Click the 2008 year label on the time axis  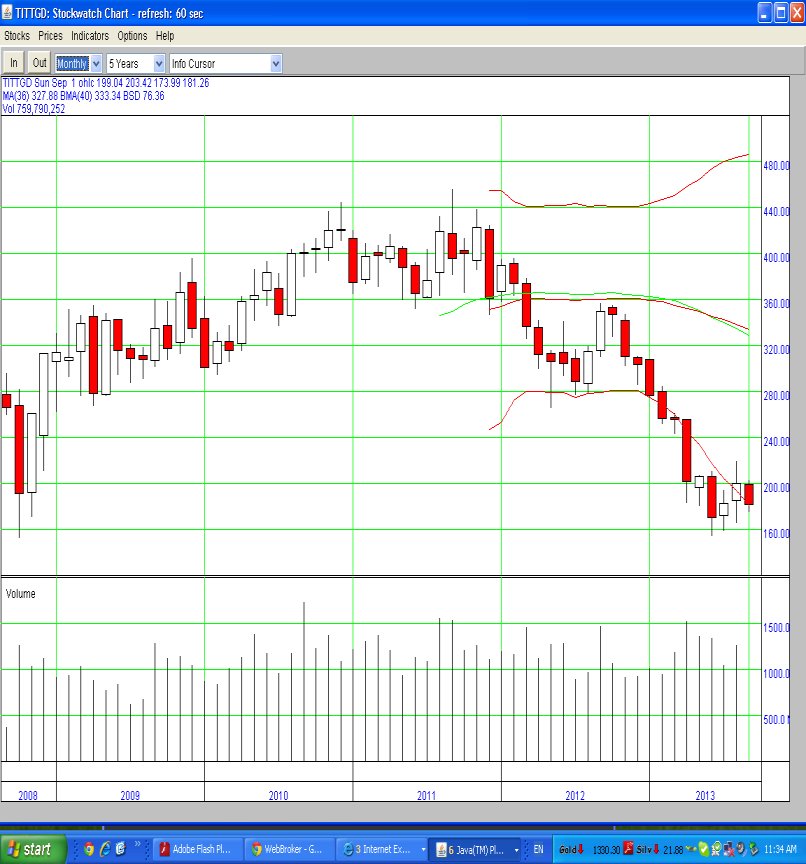coord(28,795)
